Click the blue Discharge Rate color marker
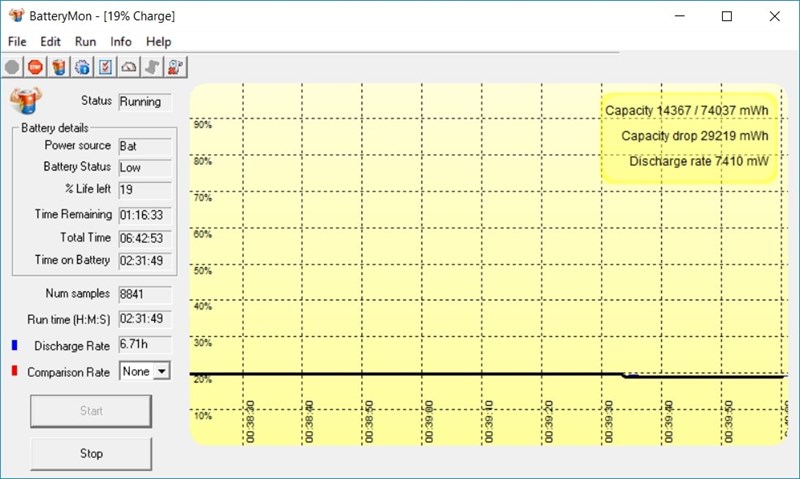800x479 pixels. click(x=14, y=345)
